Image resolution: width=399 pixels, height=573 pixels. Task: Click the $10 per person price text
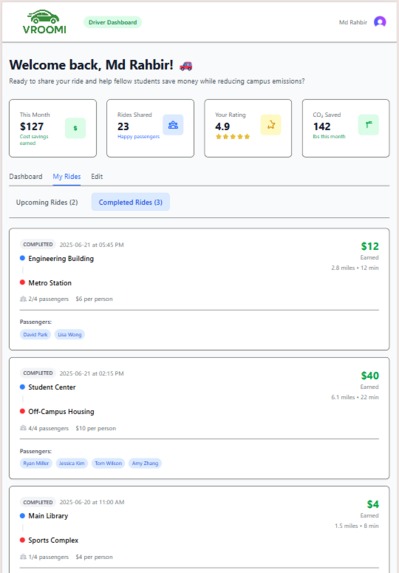coord(96,428)
